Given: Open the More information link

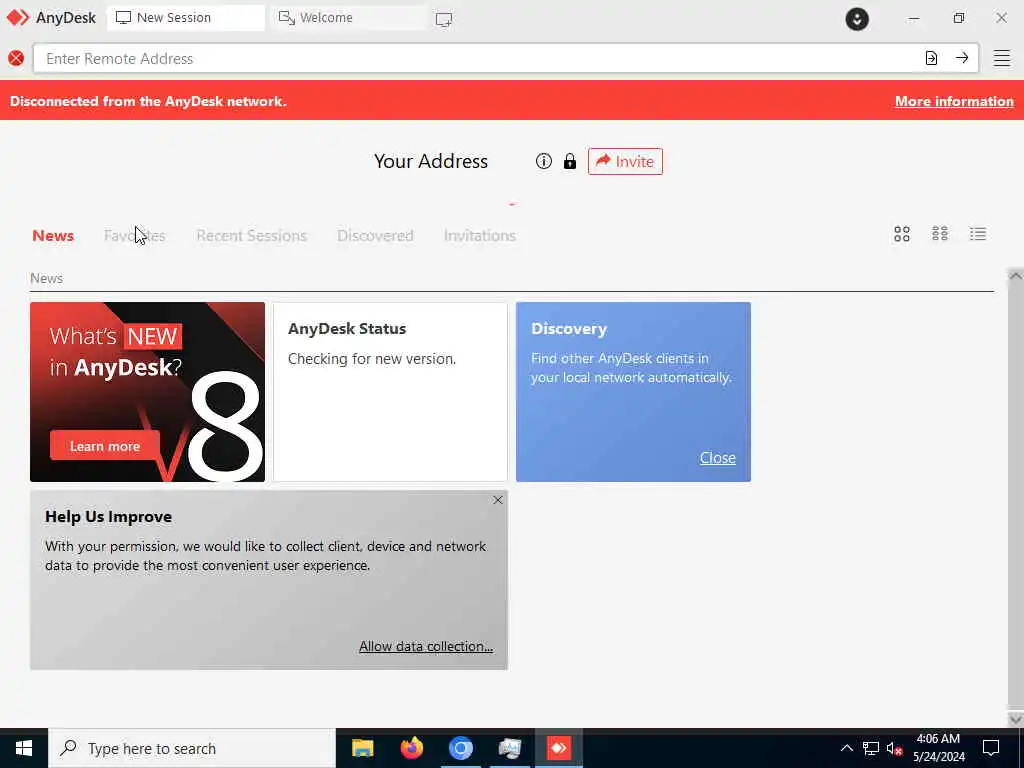Looking at the screenshot, I should 954,101.
